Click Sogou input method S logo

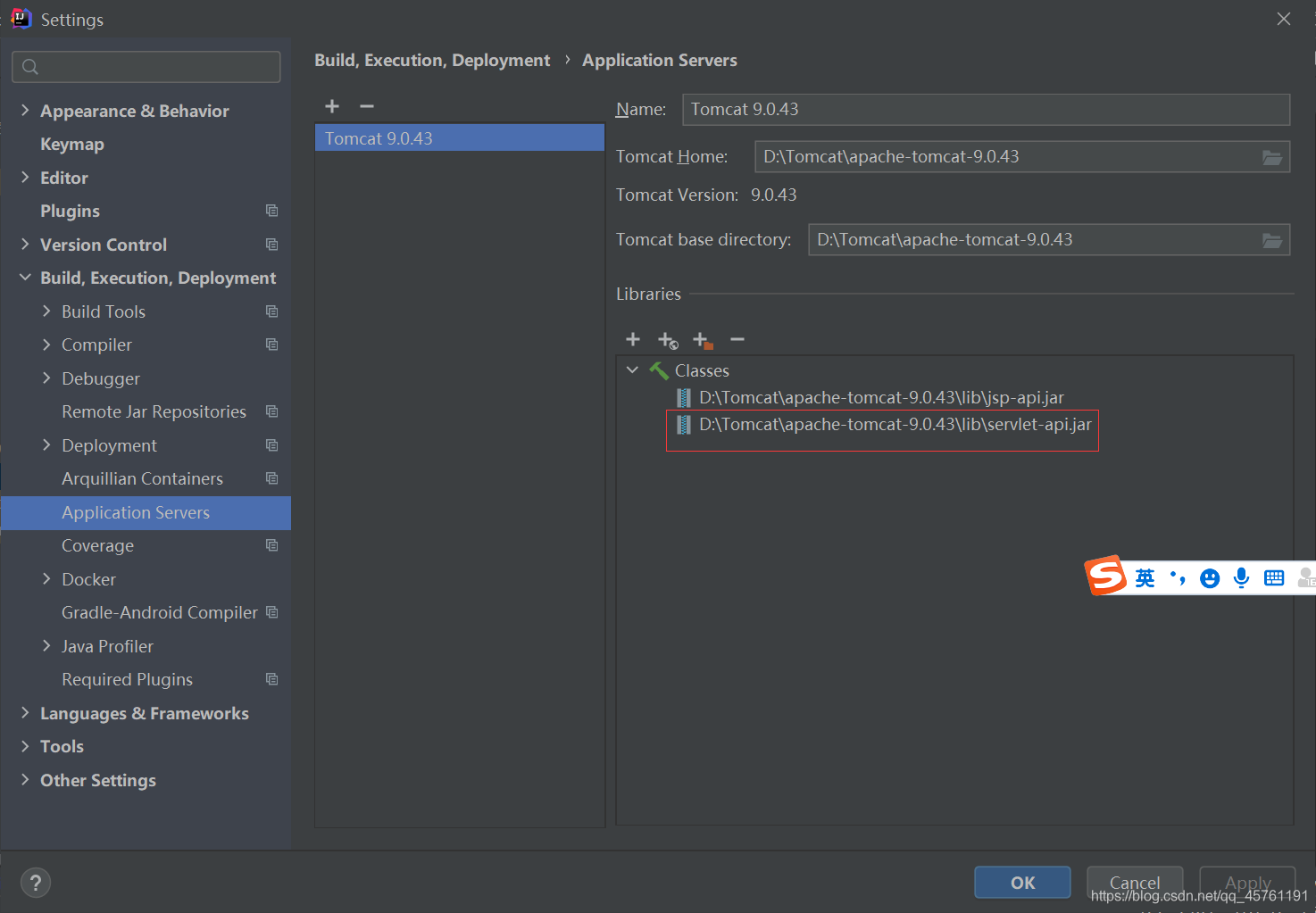(x=1105, y=576)
